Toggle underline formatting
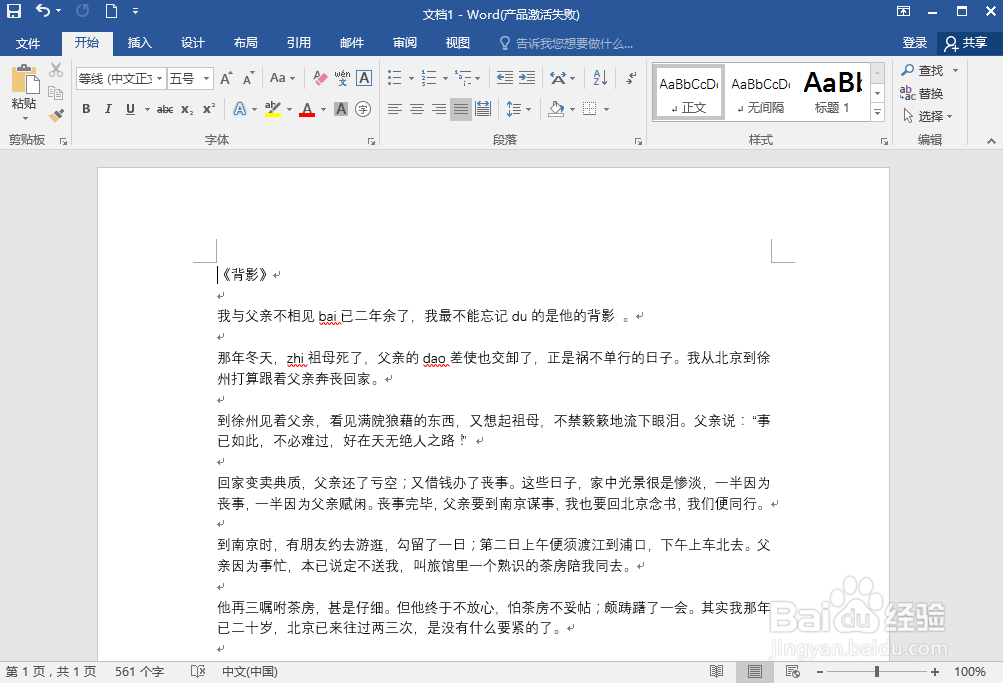Screen dimensions: 1003x683 coord(130,109)
